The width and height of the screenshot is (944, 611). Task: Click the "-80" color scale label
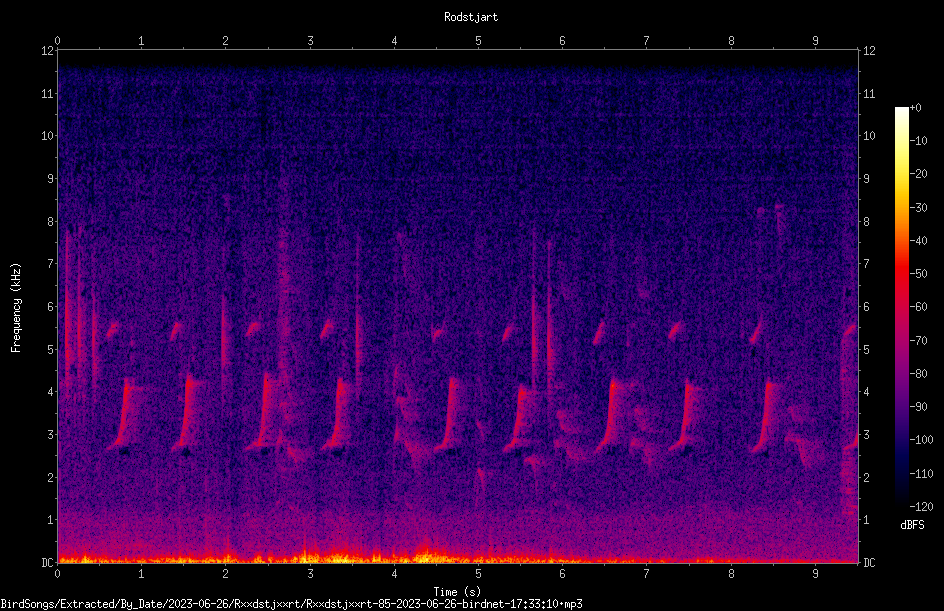(918, 374)
